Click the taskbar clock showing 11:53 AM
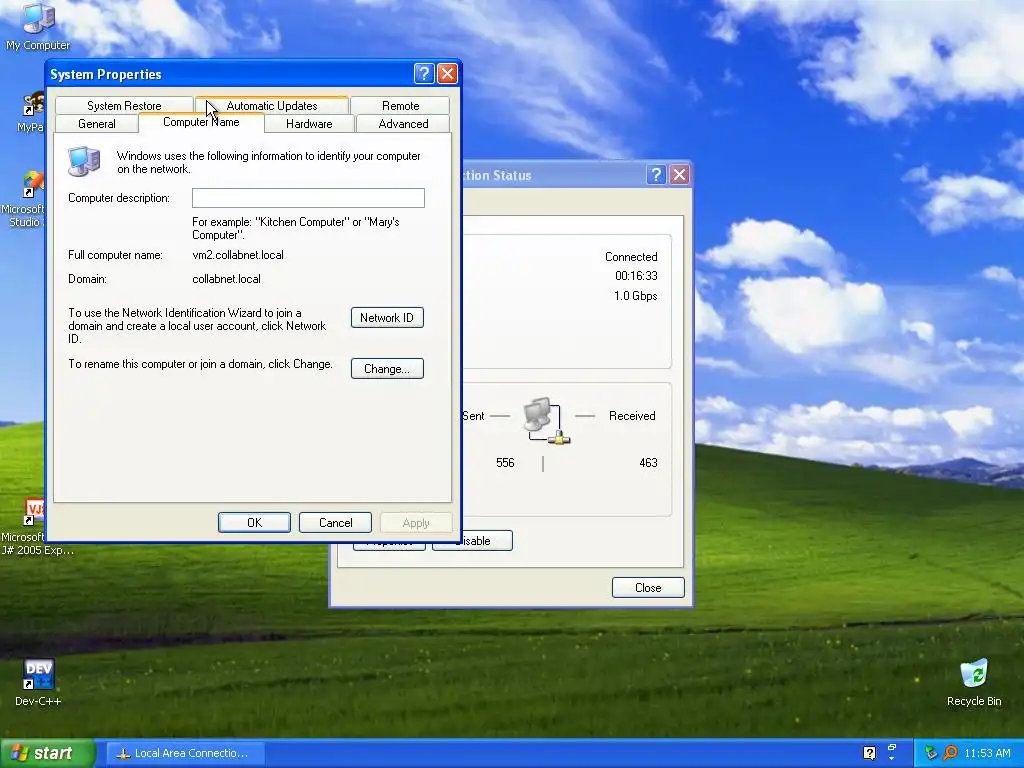Viewport: 1024px width, 768px height. click(987, 753)
